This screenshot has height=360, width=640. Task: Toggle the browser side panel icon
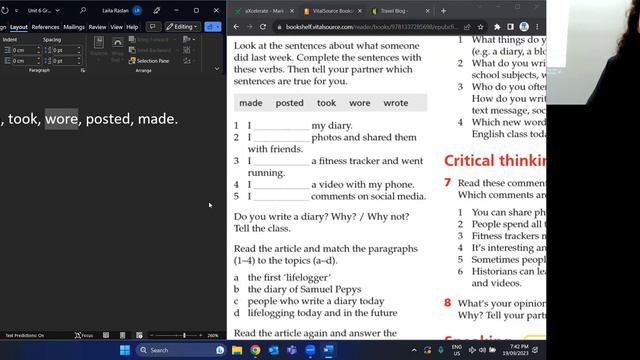[510, 27]
